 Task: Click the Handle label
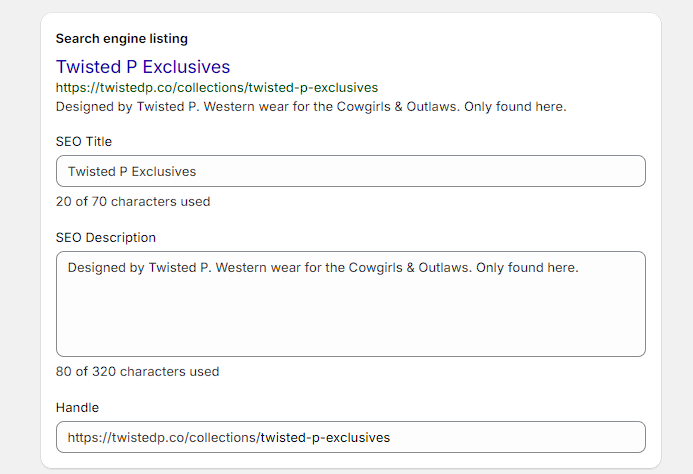pyautogui.click(x=77, y=408)
